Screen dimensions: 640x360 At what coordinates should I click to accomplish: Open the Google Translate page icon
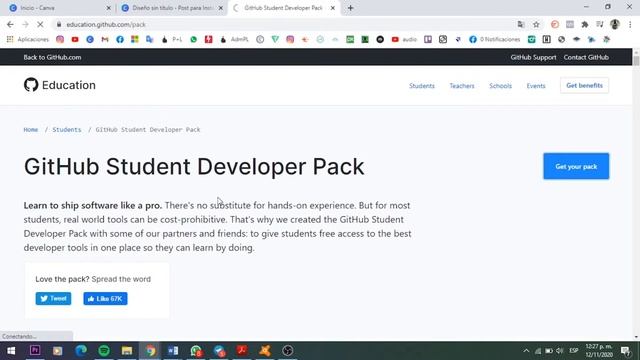(521, 24)
